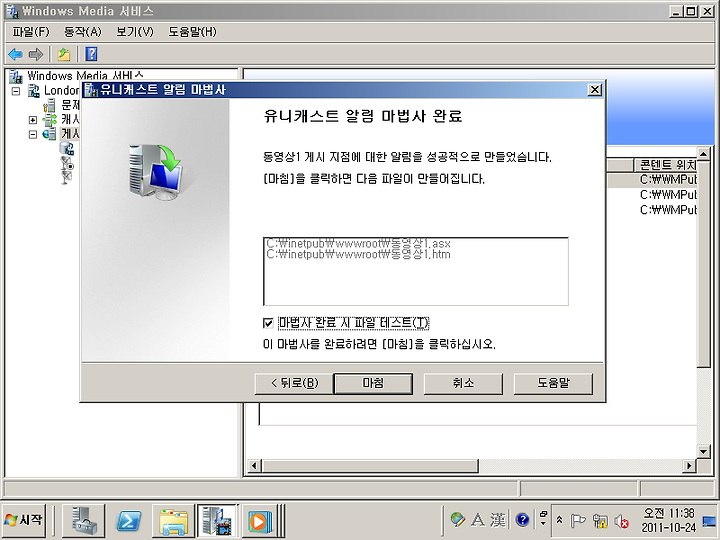This screenshot has height=540, width=720.
Task: Click the horizontal scrollbar thumb
Action: click(x=370, y=466)
